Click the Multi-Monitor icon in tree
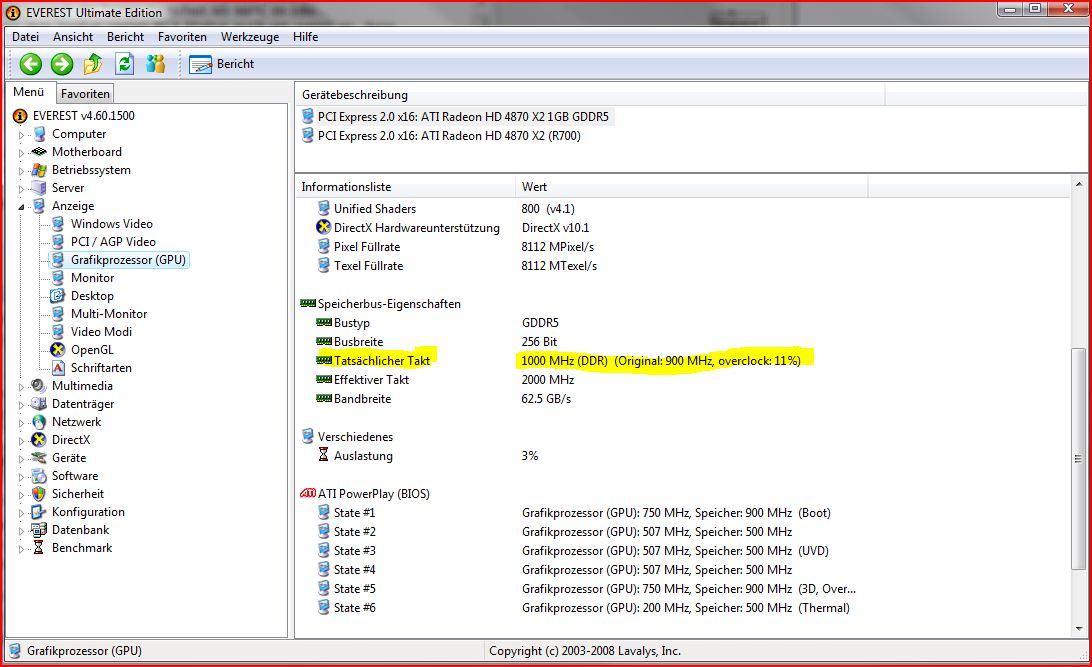Screen dimensions: 1092x667 click(x=58, y=314)
